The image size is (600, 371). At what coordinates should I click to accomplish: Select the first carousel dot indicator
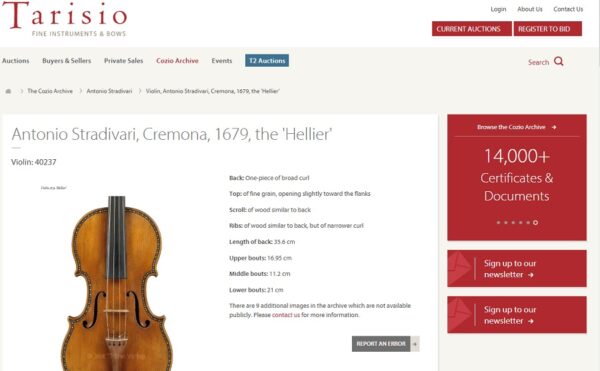498,222
